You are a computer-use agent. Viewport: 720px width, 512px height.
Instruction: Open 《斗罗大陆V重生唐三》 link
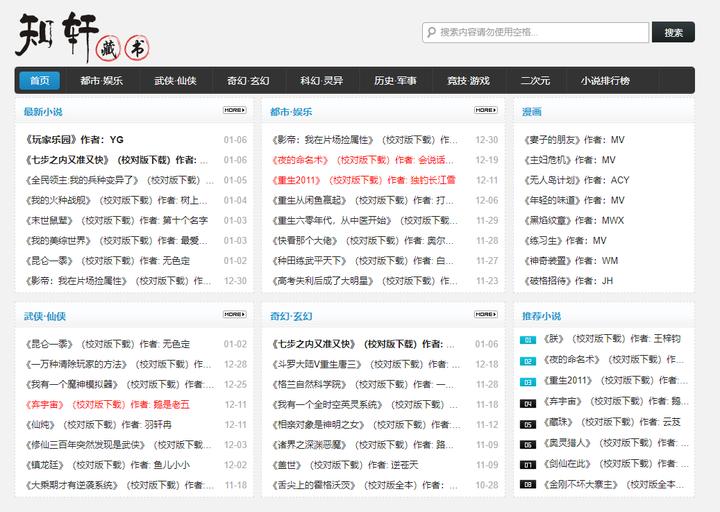(x=366, y=364)
